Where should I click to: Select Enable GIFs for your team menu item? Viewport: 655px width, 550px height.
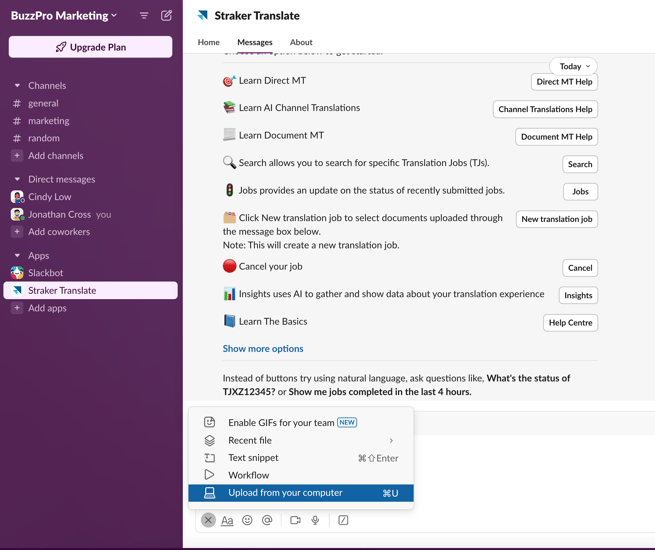(x=301, y=423)
